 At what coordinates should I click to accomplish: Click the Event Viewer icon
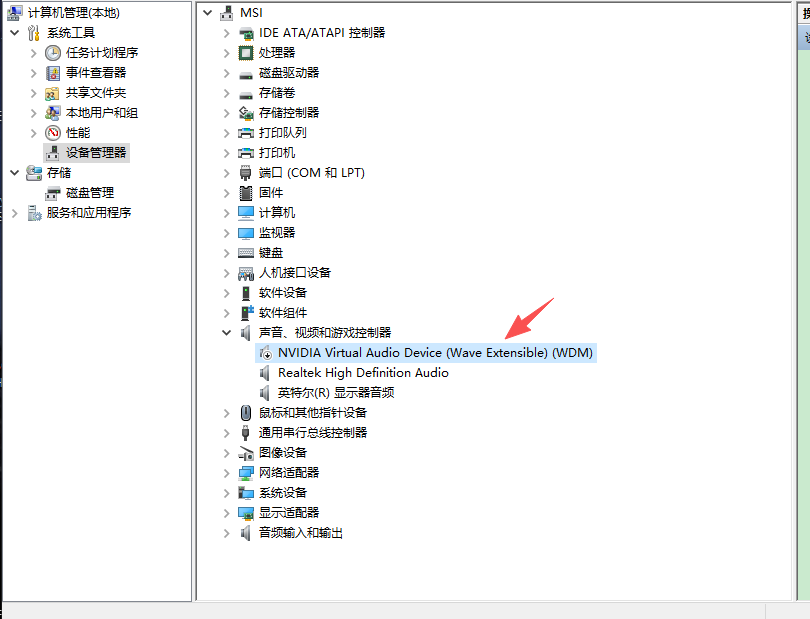[x=53, y=73]
